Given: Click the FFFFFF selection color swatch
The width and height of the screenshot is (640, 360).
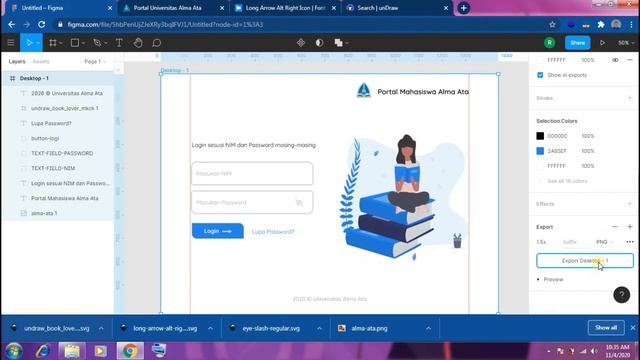Looking at the screenshot, I should [x=540, y=166].
